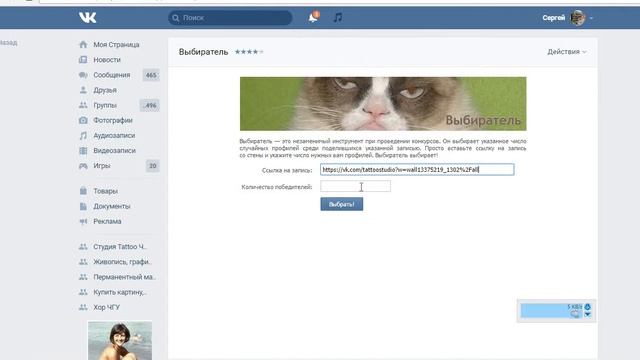Open Студия Tattoo Ч.. group link
This screenshot has width=640, height=360.
[x=120, y=247]
